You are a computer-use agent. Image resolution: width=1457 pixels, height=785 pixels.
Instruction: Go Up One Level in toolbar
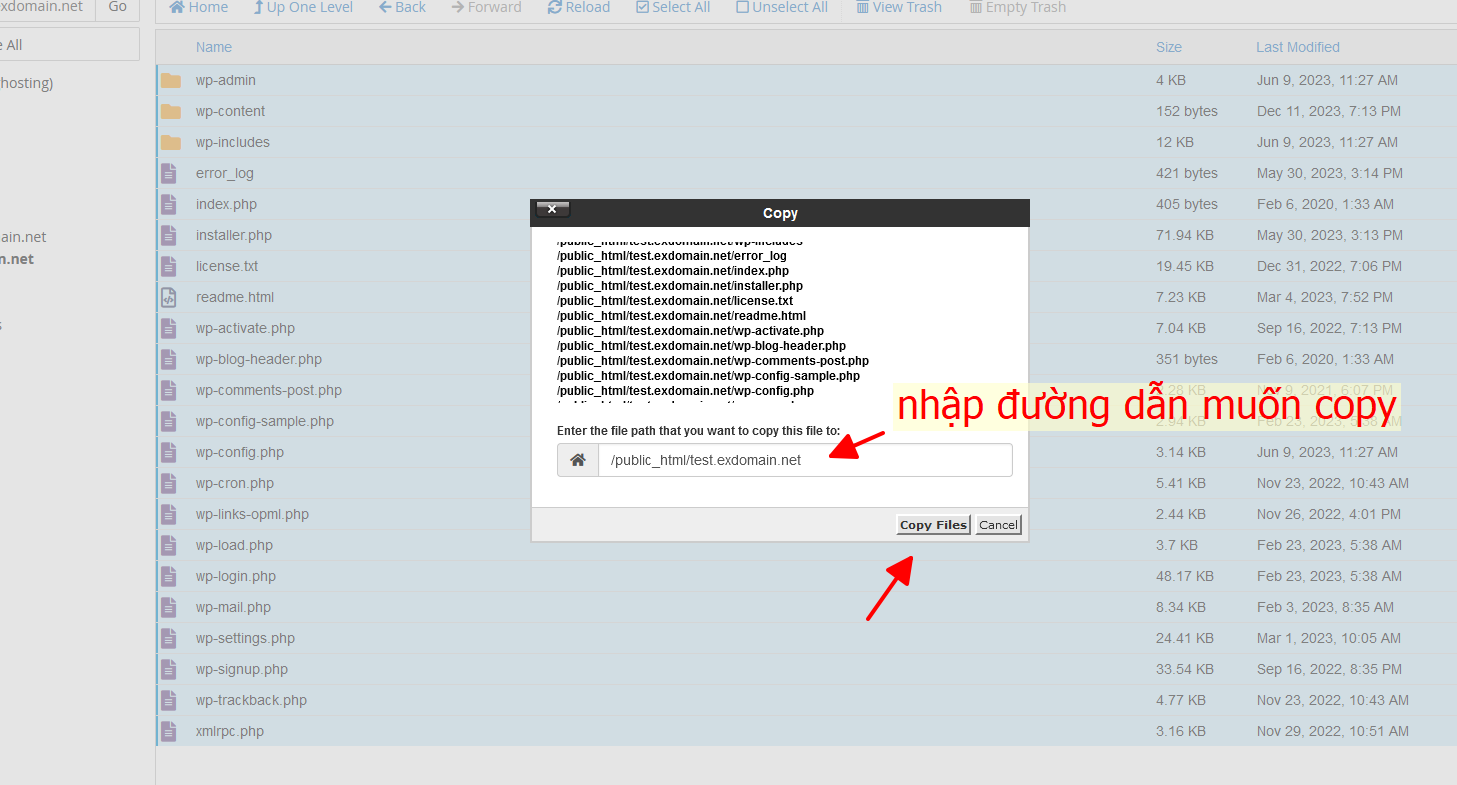(x=303, y=7)
